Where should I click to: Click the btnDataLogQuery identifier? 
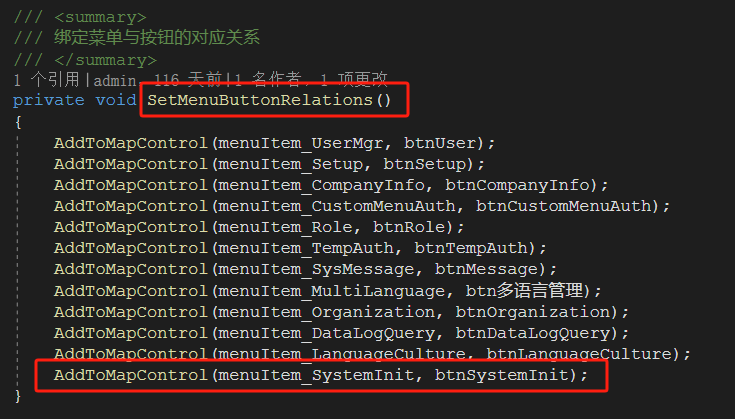coord(533,333)
